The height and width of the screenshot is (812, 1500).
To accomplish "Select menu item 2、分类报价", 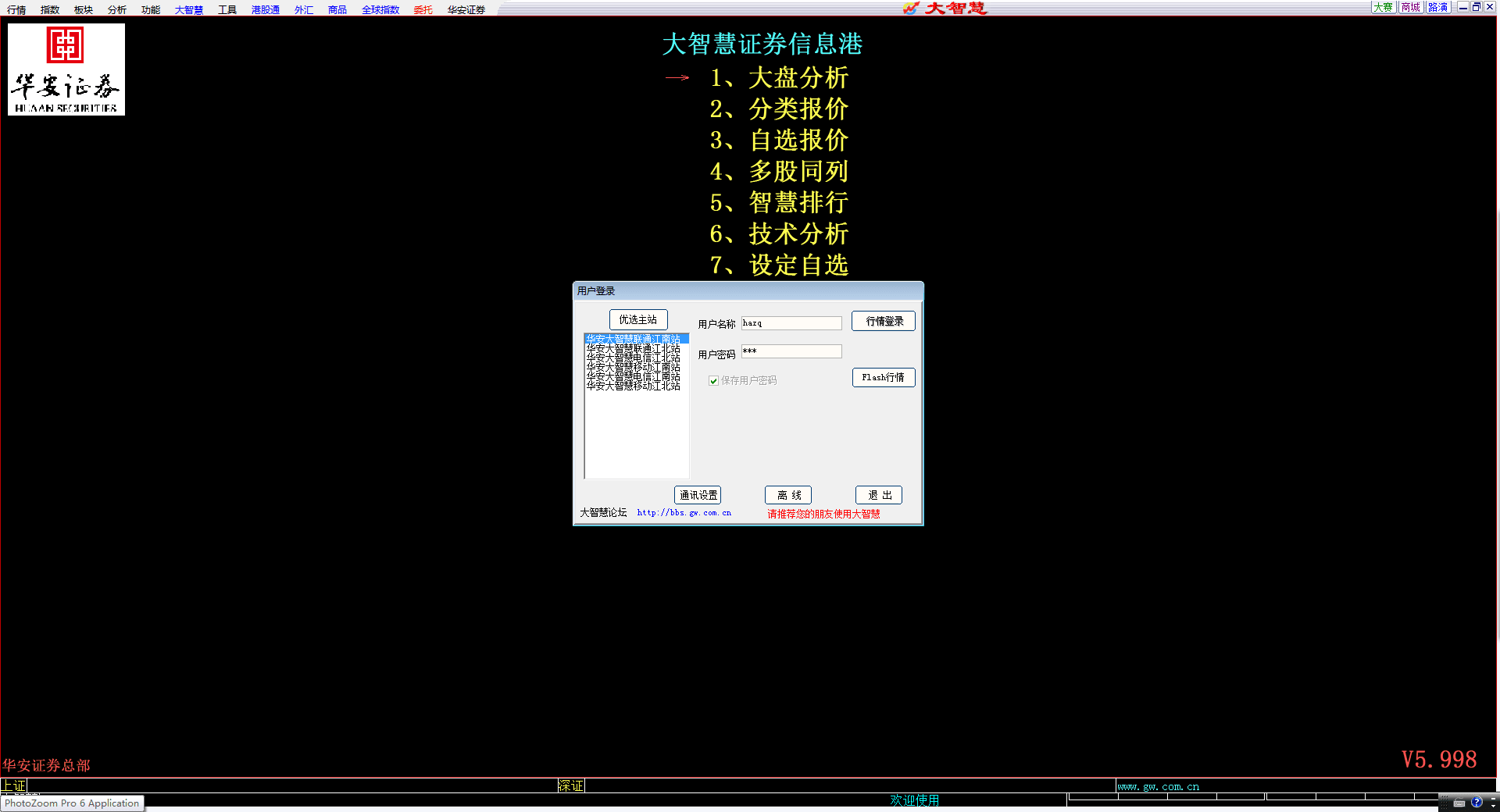I will click(779, 109).
